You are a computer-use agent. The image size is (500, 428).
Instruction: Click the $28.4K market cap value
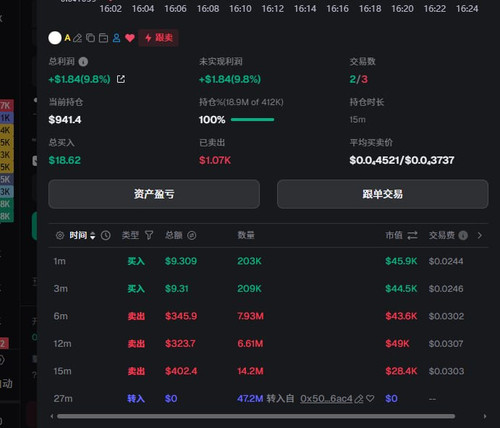pyautogui.click(x=401, y=371)
